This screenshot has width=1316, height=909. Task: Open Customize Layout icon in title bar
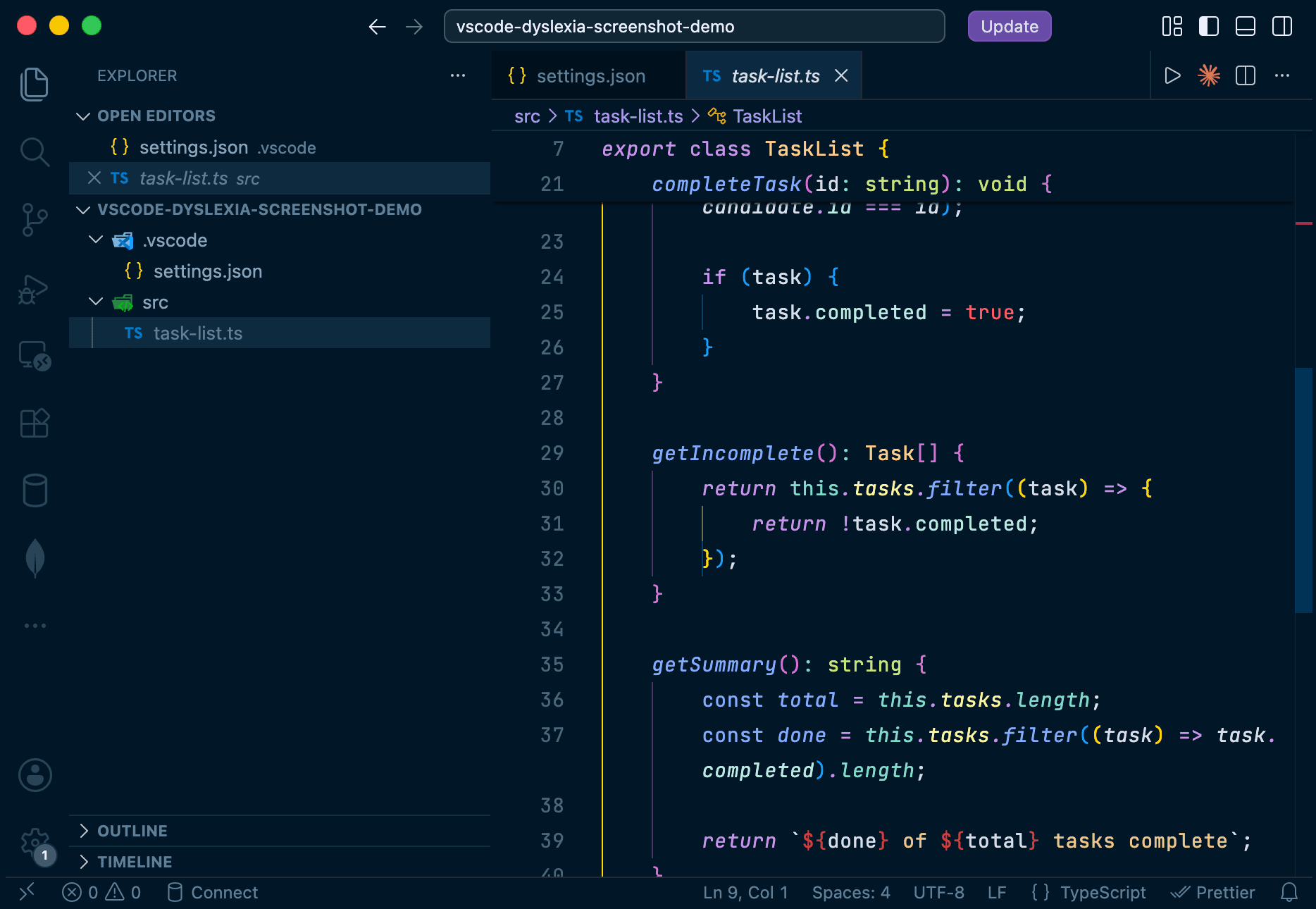click(1172, 27)
